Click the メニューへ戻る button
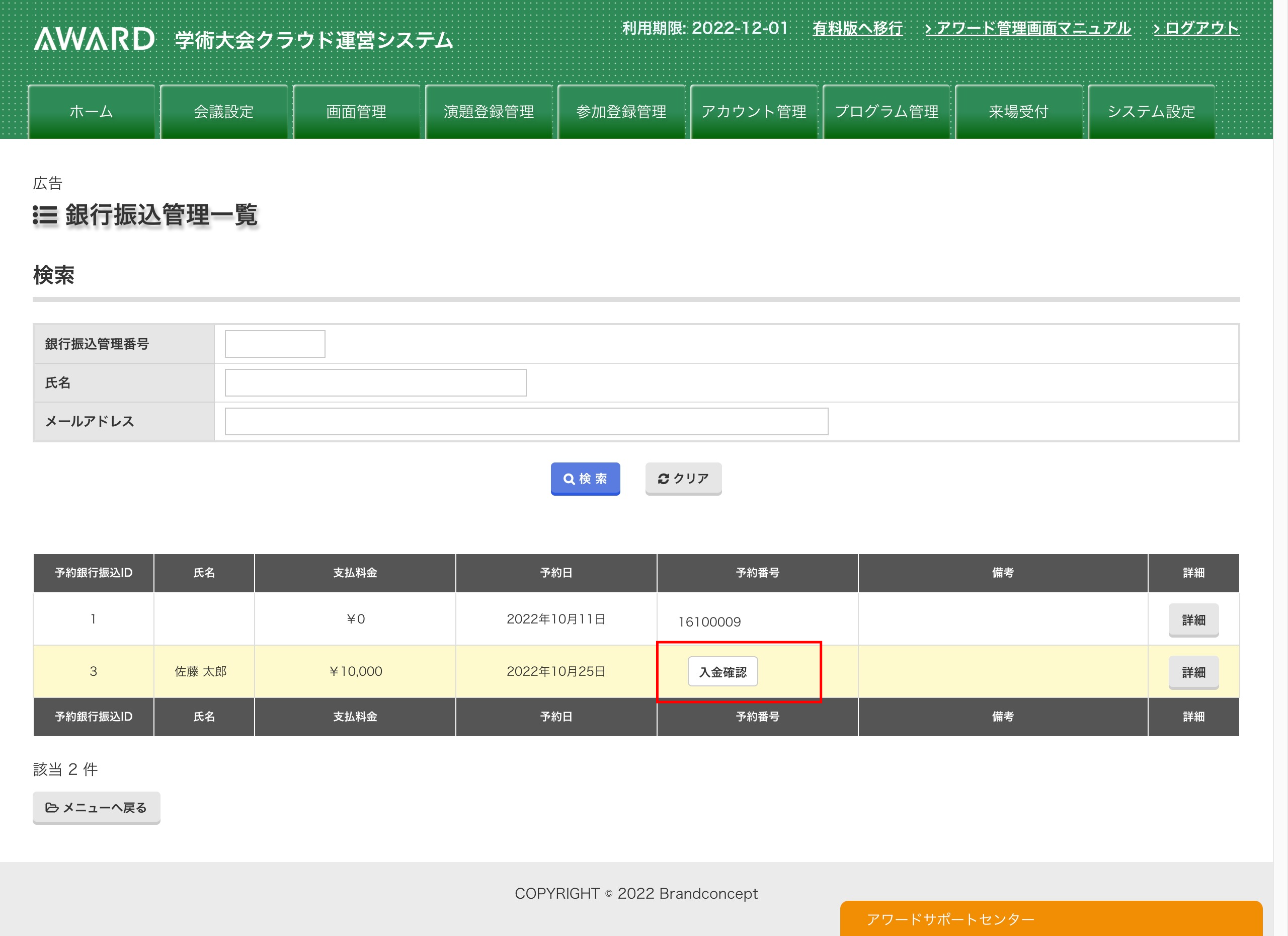The height and width of the screenshot is (936, 1288). click(x=97, y=808)
